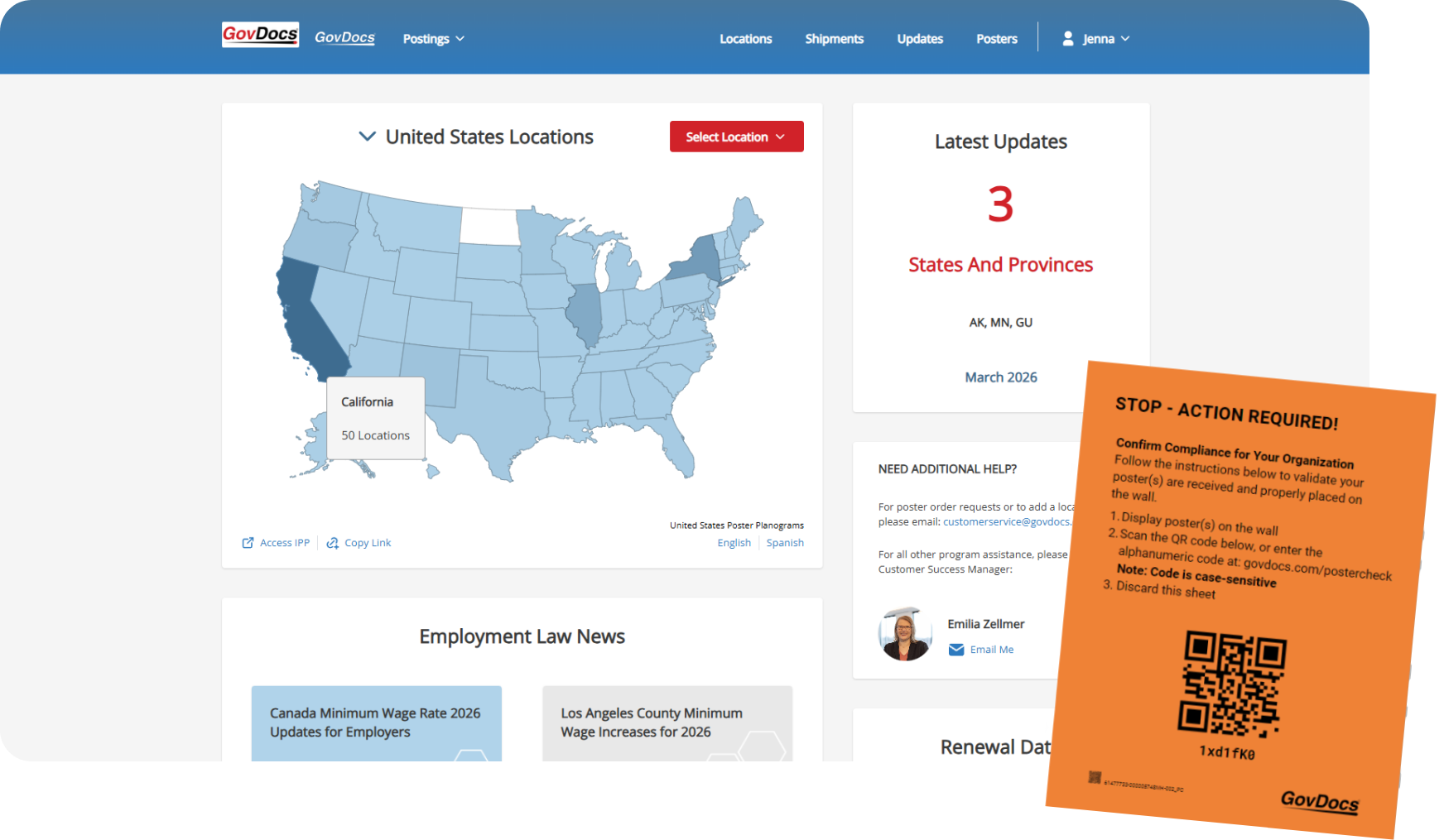This screenshot has width=1444, height=840.
Task: Click the California 50 Locations tooltip
Action: pyautogui.click(x=376, y=419)
